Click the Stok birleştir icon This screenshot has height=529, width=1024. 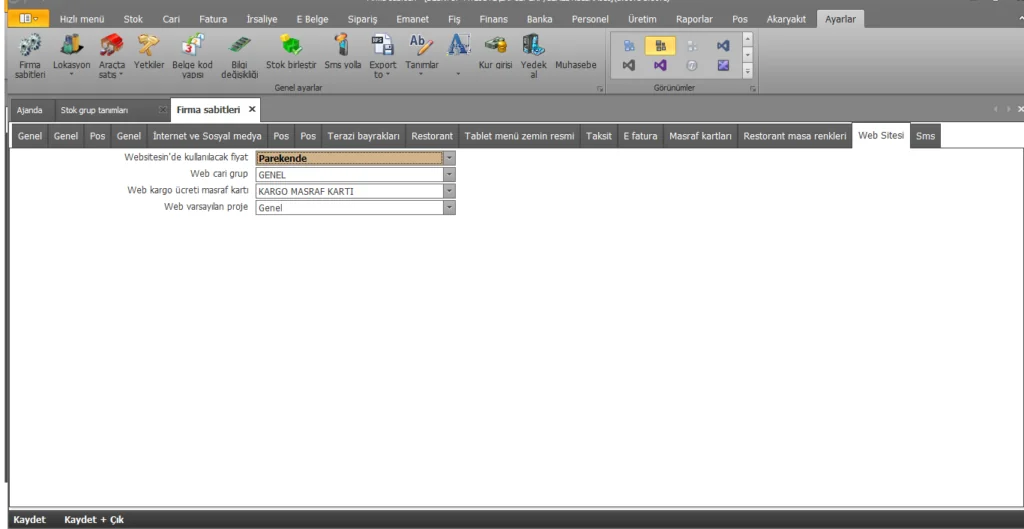click(x=291, y=44)
